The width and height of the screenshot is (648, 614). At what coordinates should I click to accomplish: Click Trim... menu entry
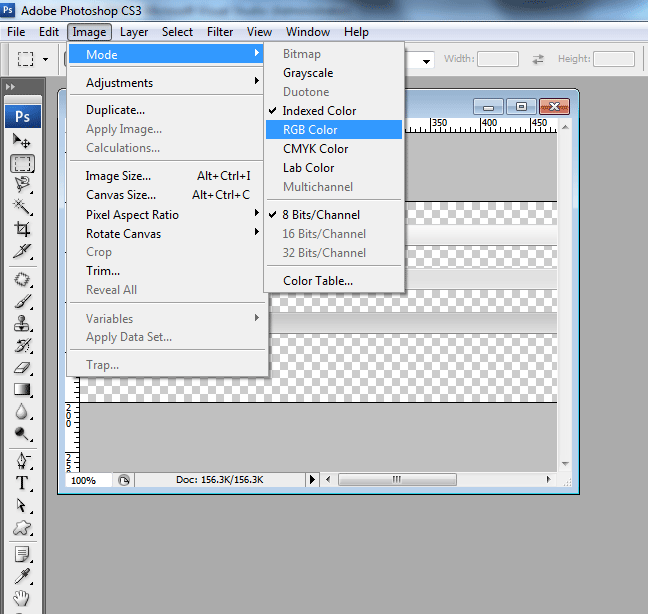pyautogui.click(x=166, y=271)
